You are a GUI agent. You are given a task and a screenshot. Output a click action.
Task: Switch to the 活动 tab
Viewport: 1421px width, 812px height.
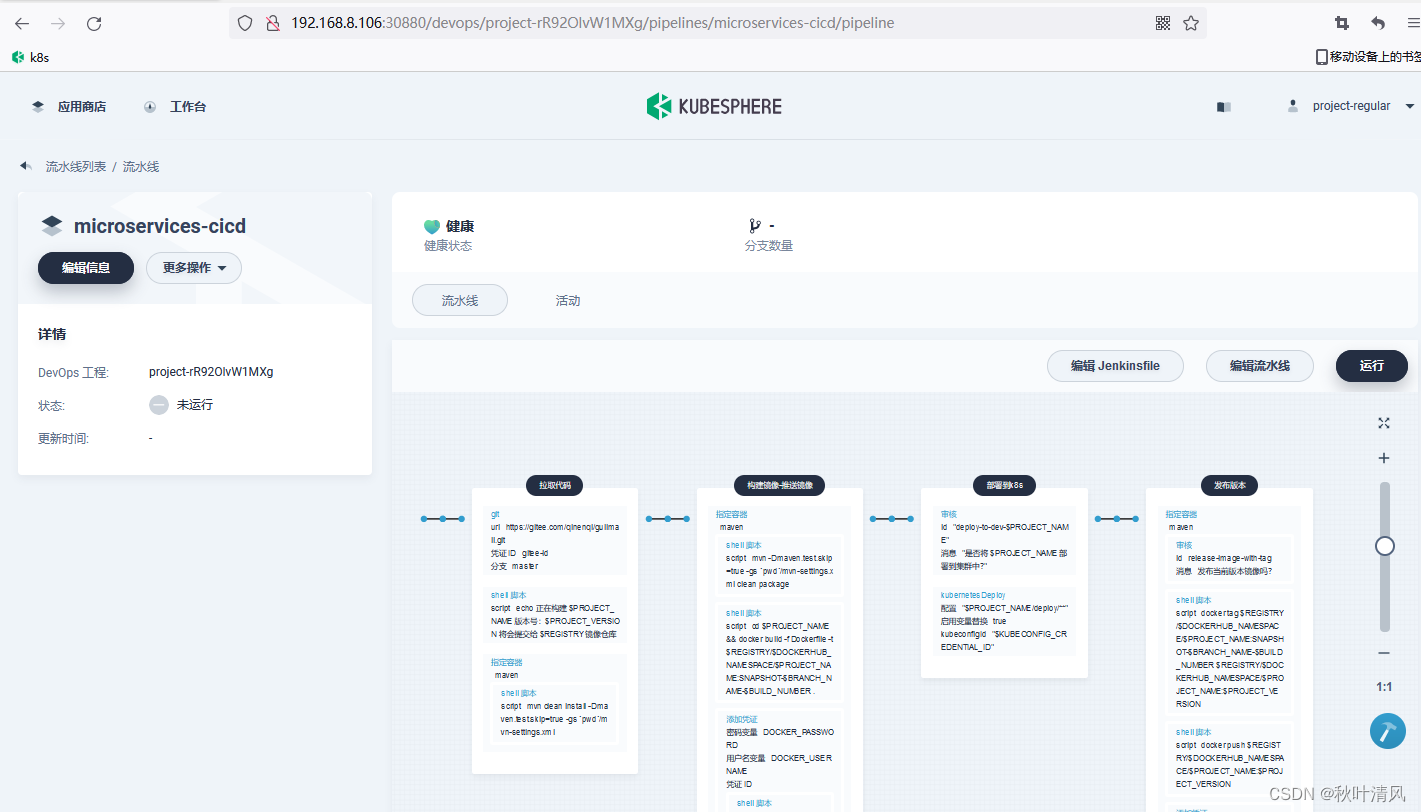pyautogui.click(x=568, y=300)
